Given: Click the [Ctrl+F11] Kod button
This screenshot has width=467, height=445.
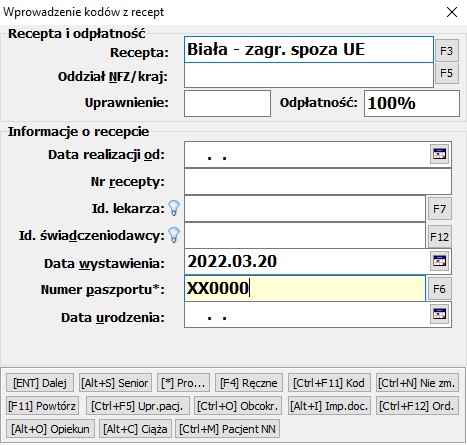Looking at the screenshot, I should [329, 383].
